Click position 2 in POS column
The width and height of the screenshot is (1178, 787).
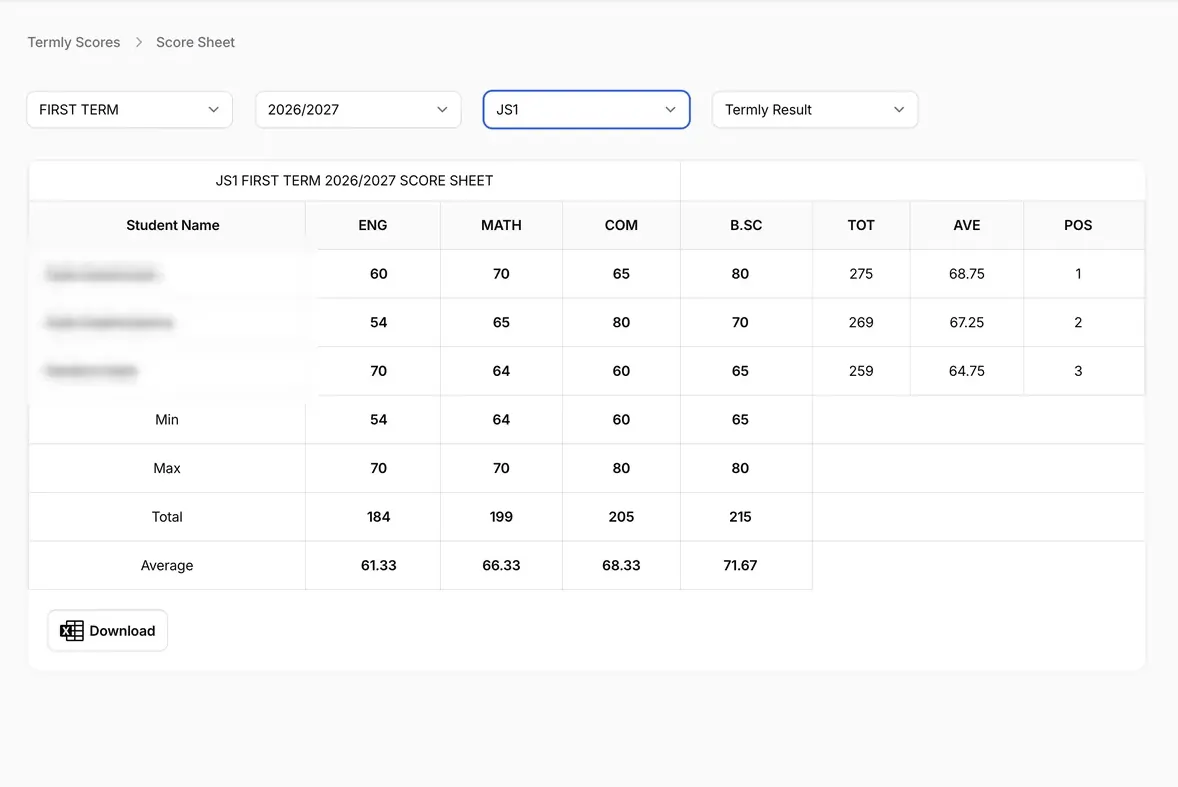(1078, 322)
